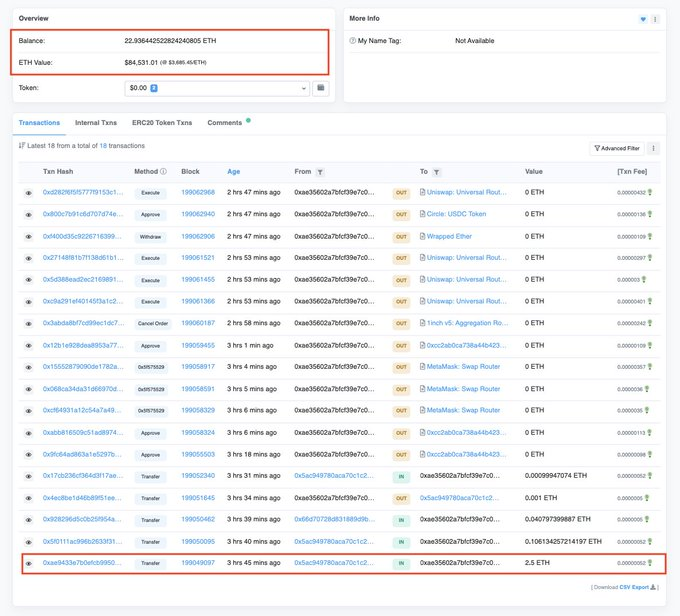Click the blue heart icon in More Info
Viewport: 680px width, 616px height.
point(643,19)
